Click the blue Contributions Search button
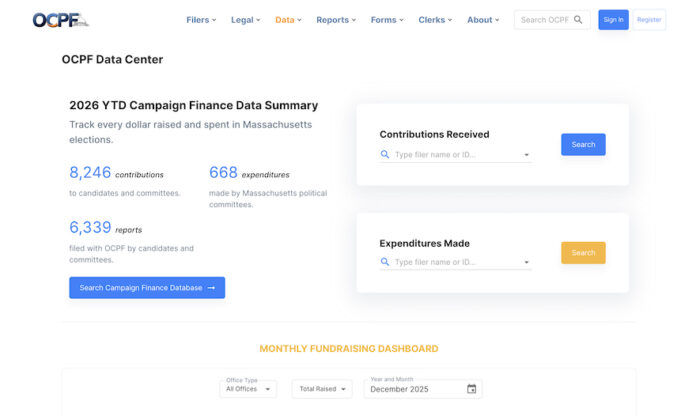The height and width of the screenshot is (416, 696). [x=583, y=145]
